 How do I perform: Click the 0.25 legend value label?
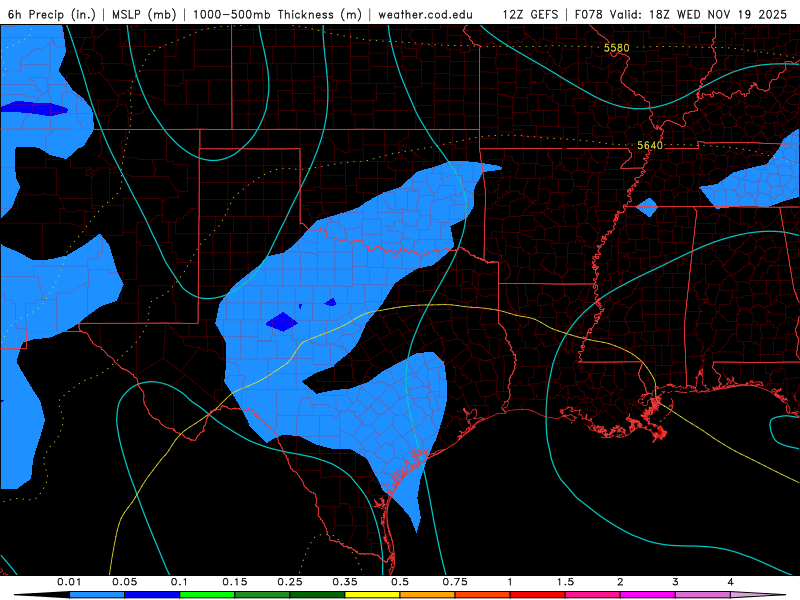[290, 582]
